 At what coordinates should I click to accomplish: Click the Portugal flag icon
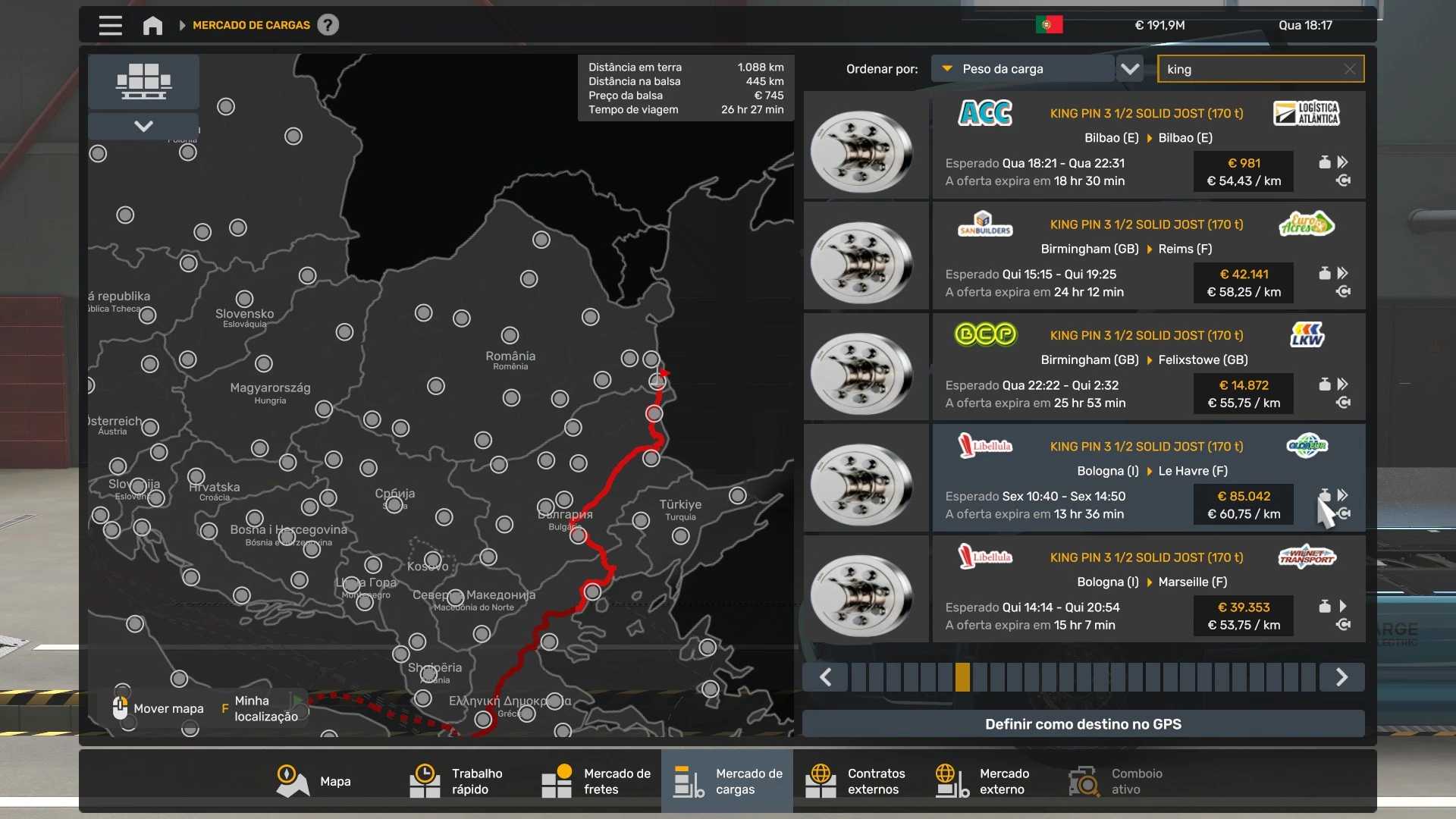1049,25
